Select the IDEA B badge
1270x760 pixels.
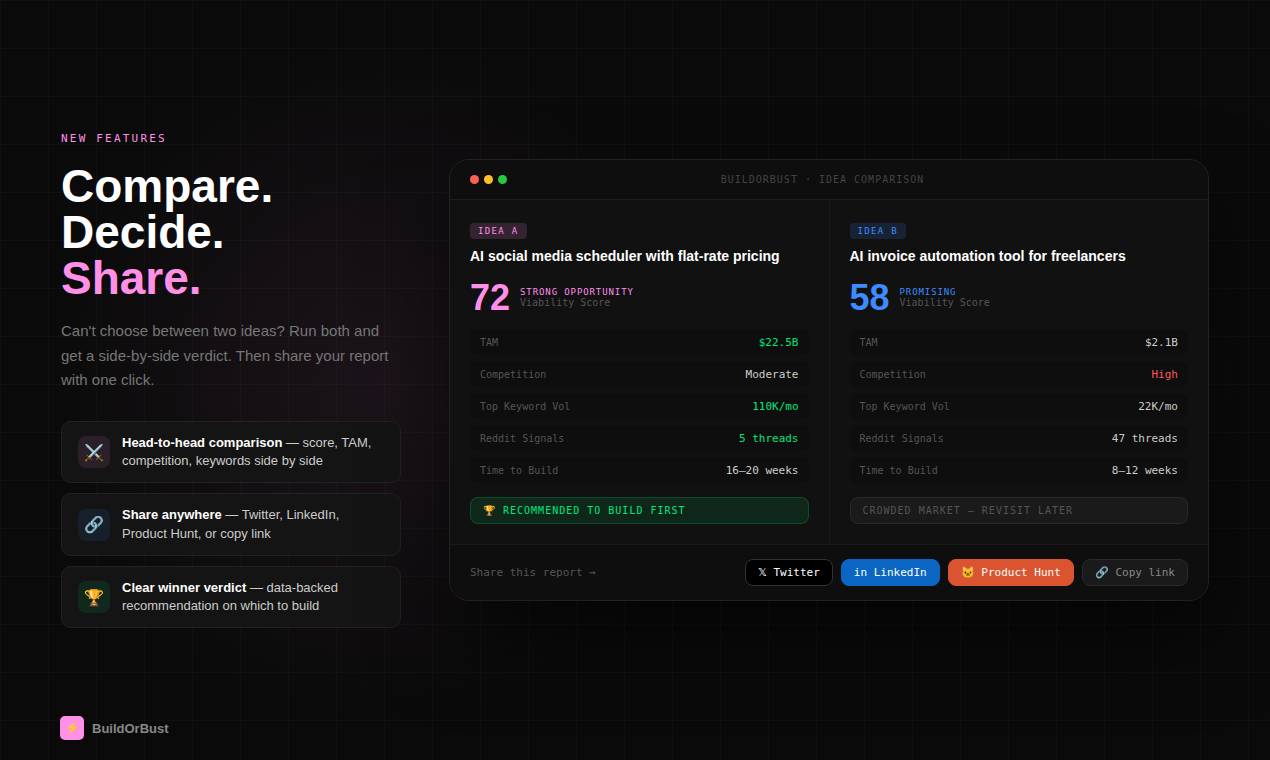click(x=877, y=230)
